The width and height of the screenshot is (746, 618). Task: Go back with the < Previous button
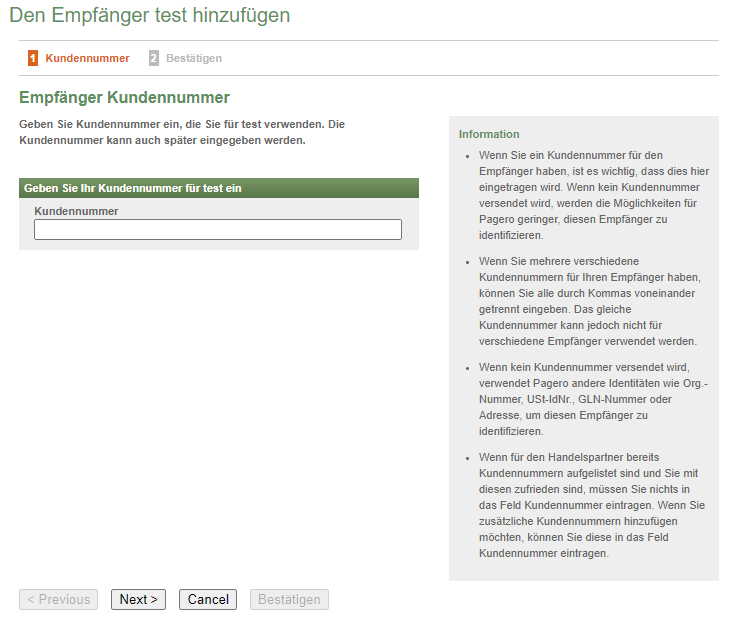click(58, 600)
